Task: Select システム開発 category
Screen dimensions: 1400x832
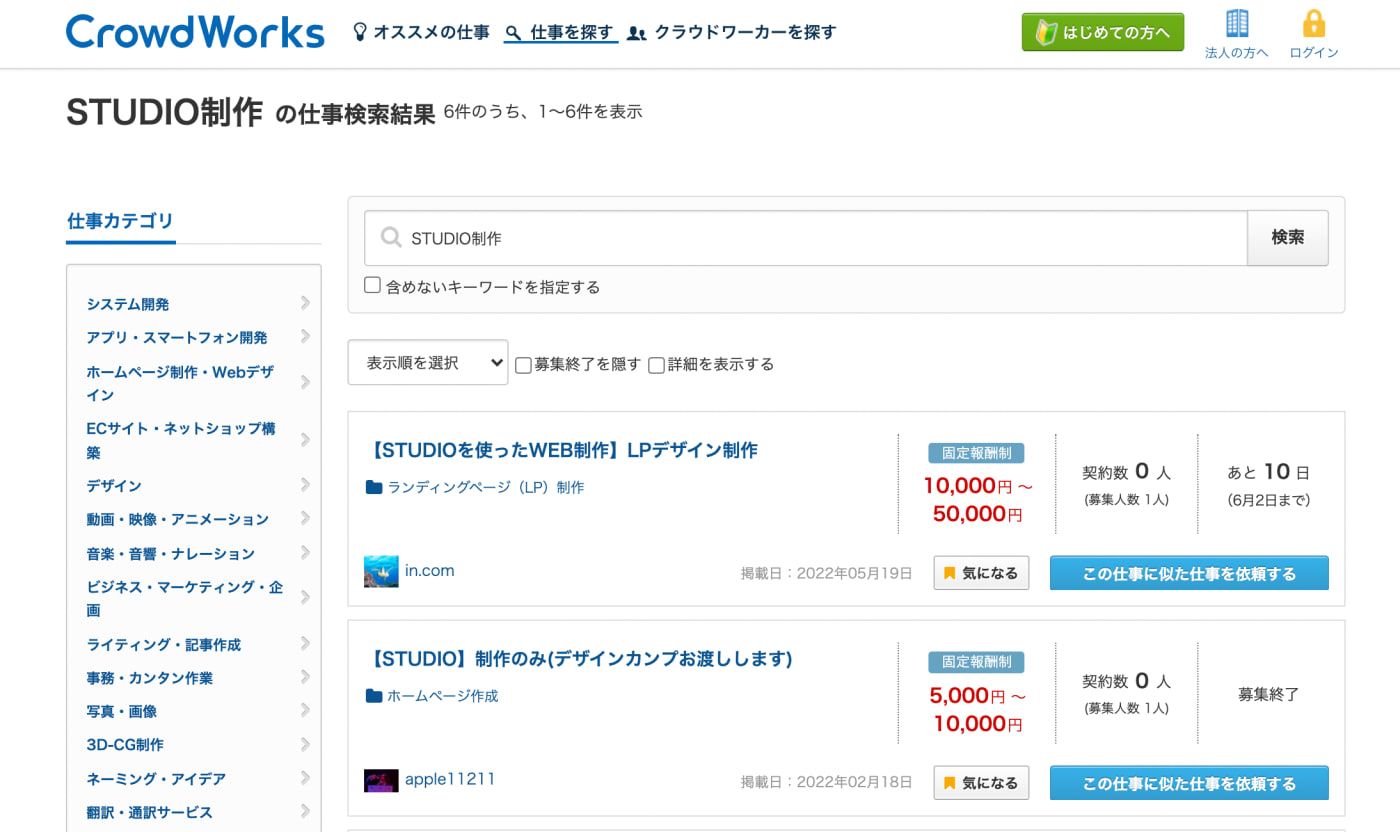Action: click(x=128, y=304)
